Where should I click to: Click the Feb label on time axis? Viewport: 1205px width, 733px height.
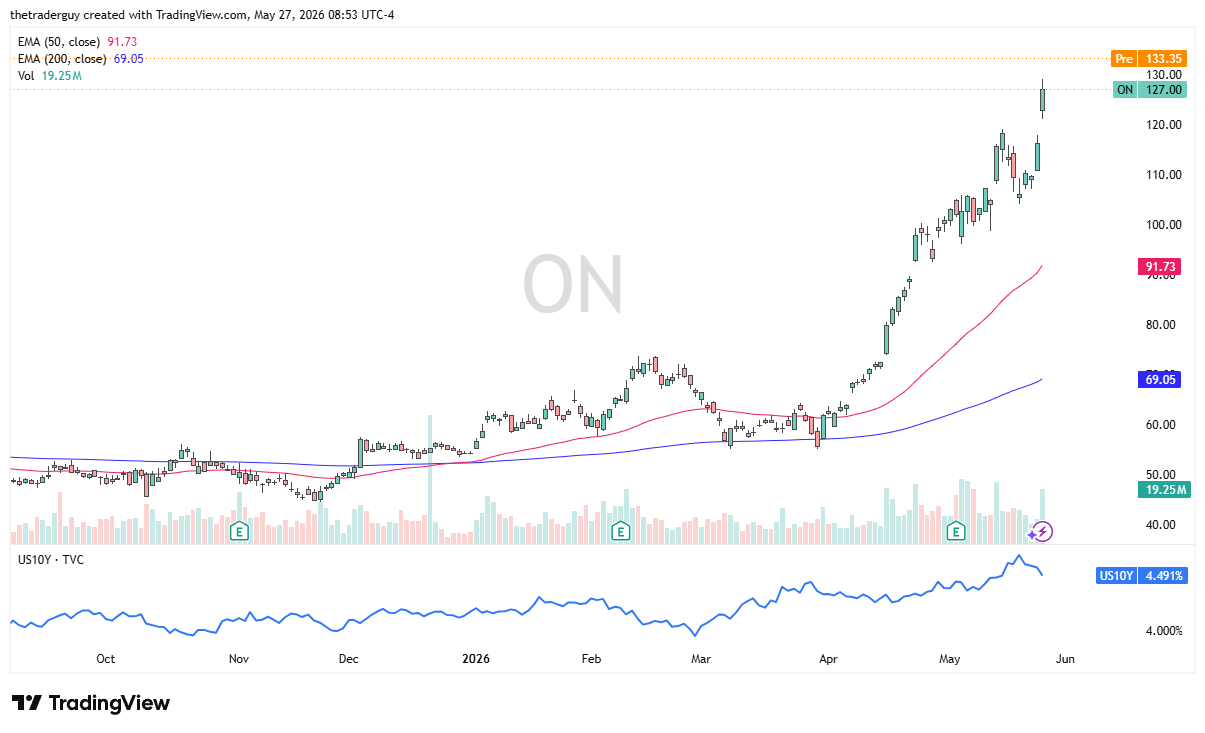tap(591, 659)
